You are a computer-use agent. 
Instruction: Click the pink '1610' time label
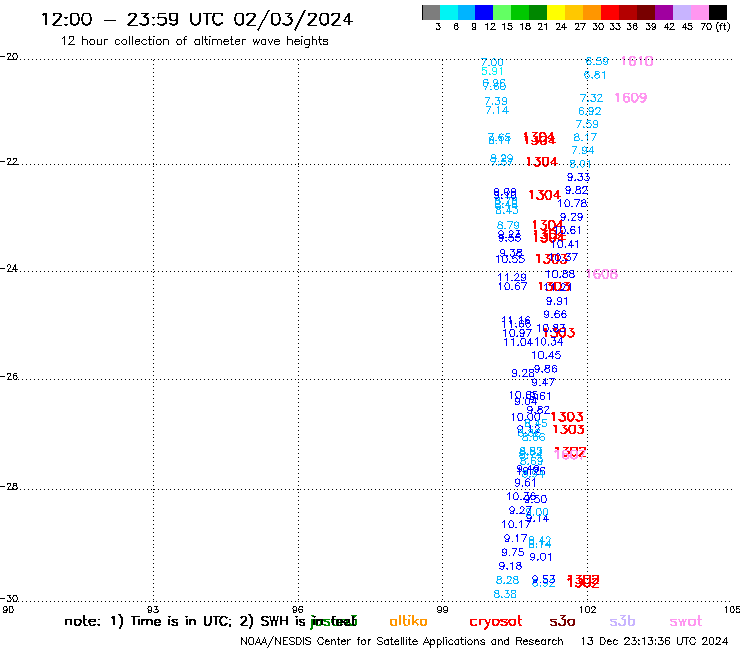pos(637,61)
